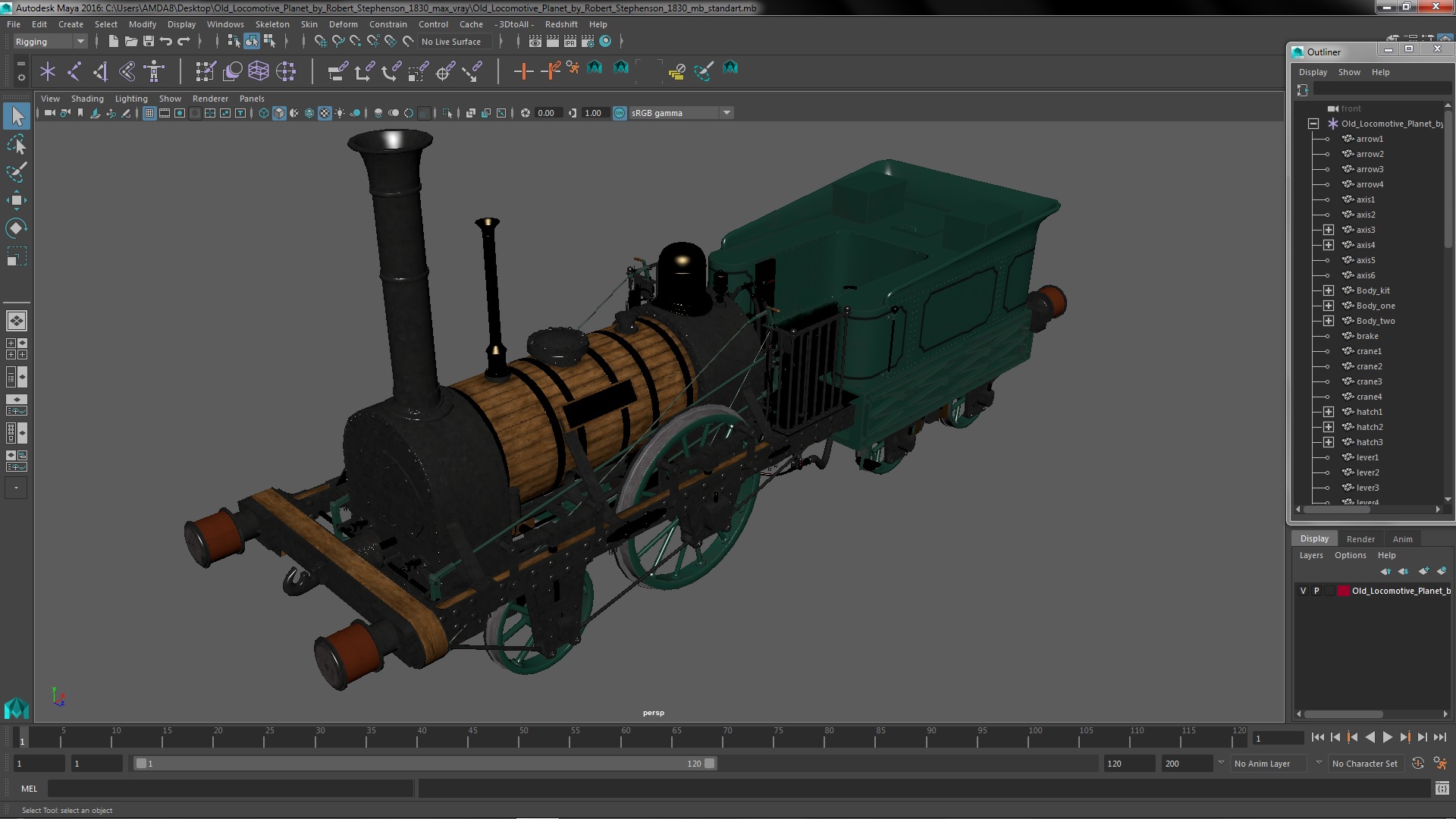Click the wireframe shading cube icon
Image resolution: width=1456 pixels, height=819 pixels.
[x=264, y=113]
